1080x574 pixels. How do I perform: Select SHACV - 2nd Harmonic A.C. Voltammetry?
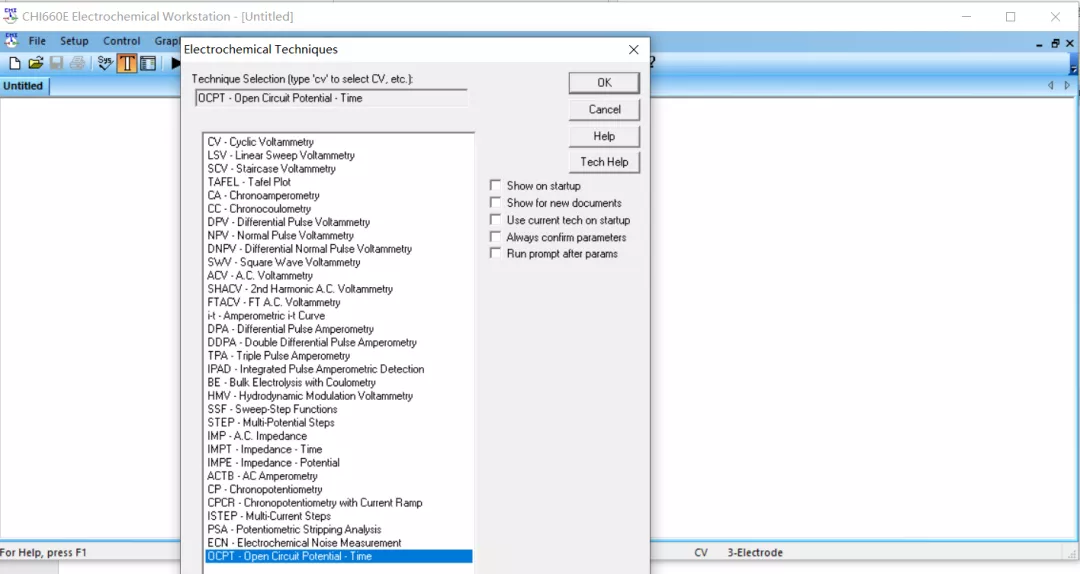pyautogui.click(x=300, y=289)
